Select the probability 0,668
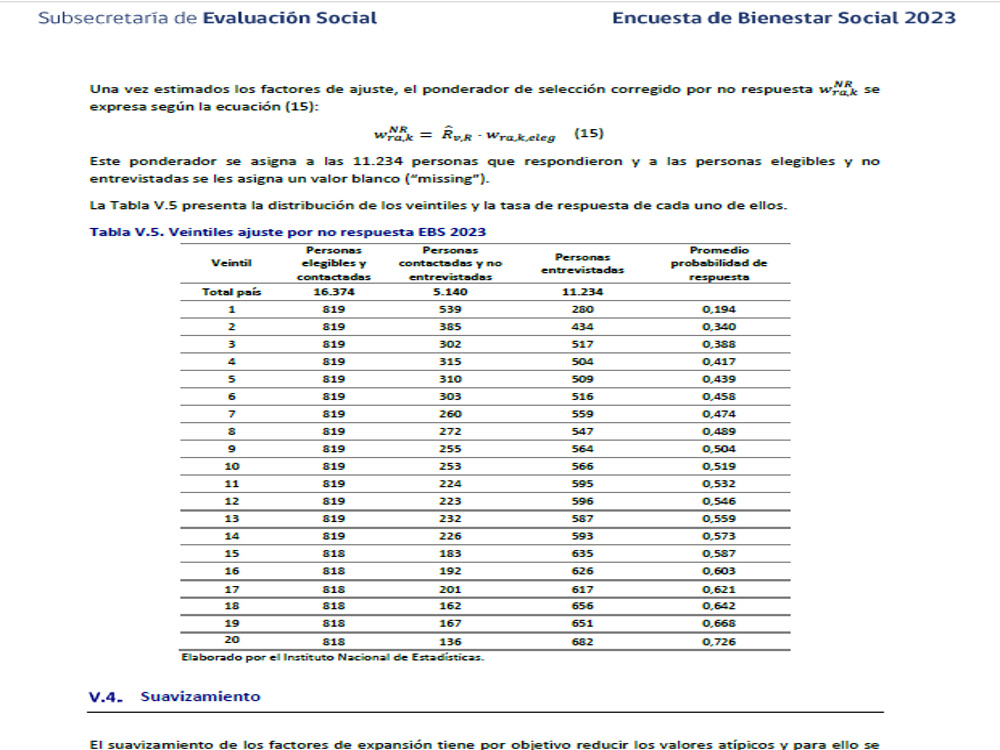The width and height of the screenshot is (1000, 750). click(719, 624)
